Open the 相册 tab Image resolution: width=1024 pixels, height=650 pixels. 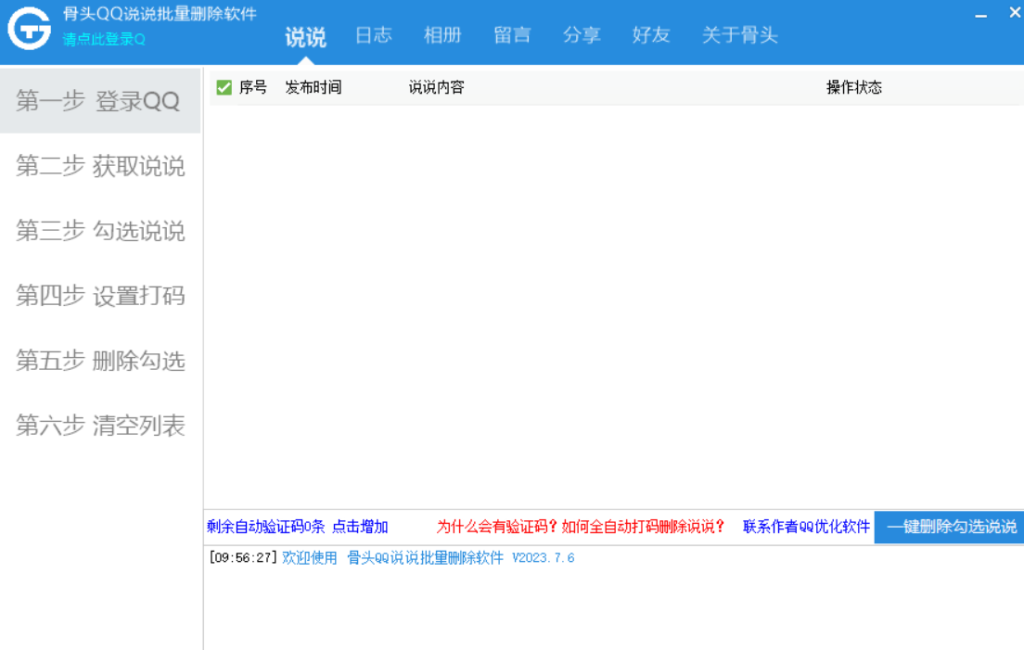[443, 35]
